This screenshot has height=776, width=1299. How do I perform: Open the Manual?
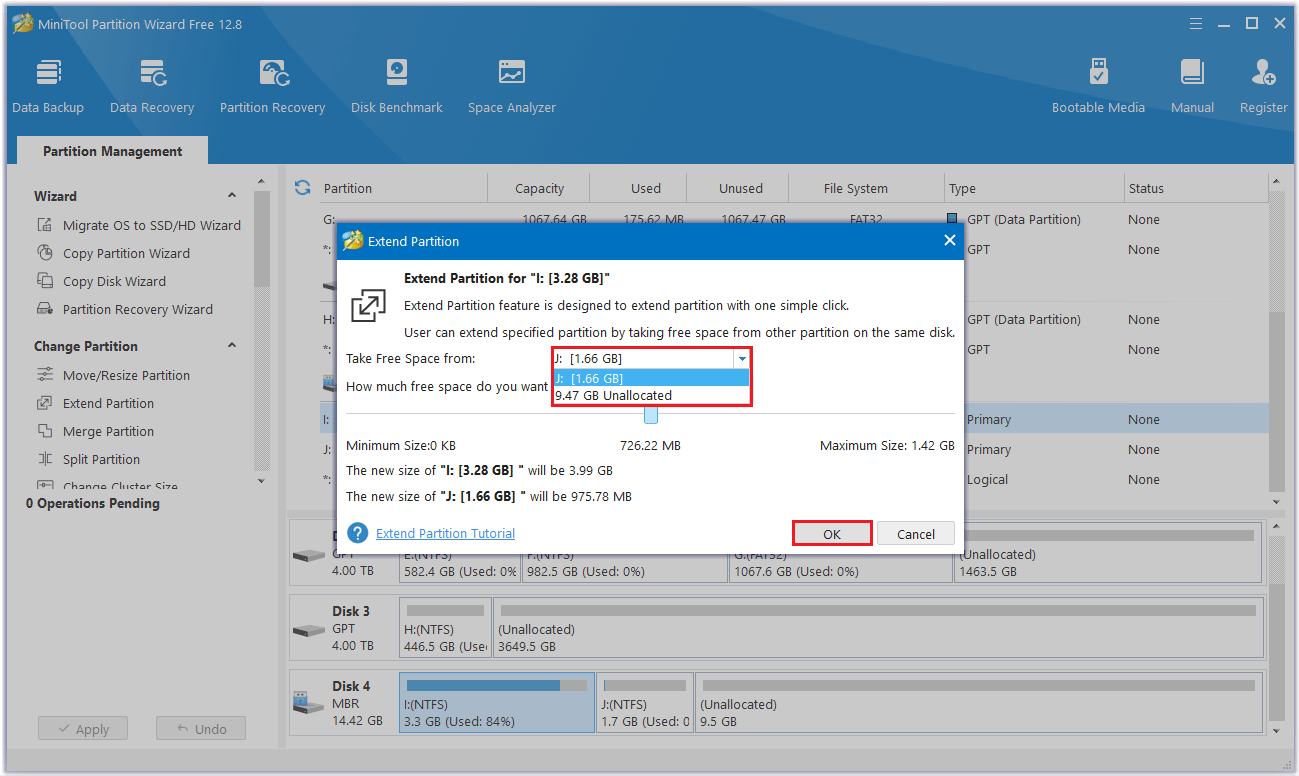tap(1192, 86)
